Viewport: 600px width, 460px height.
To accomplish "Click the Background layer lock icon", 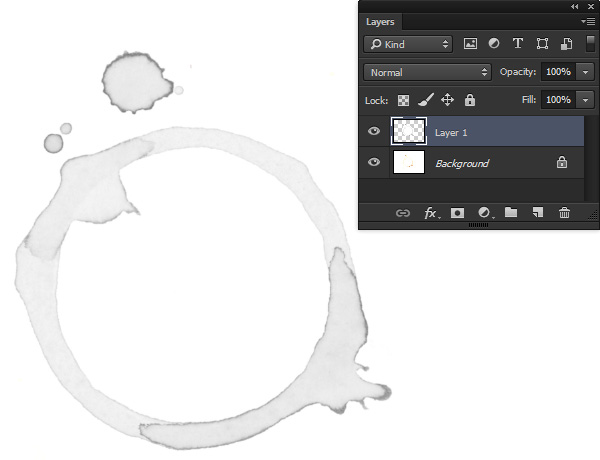I will pos(562,162).
